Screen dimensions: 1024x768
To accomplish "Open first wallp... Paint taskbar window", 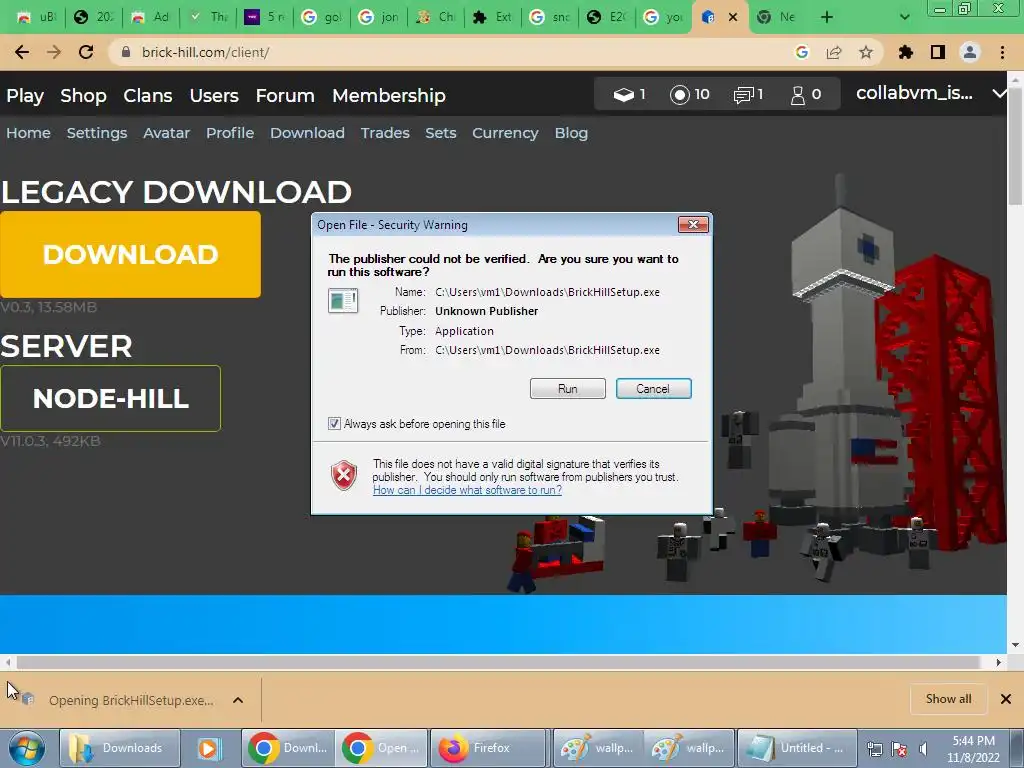I will pyautogui.click(x=598, y=748).
